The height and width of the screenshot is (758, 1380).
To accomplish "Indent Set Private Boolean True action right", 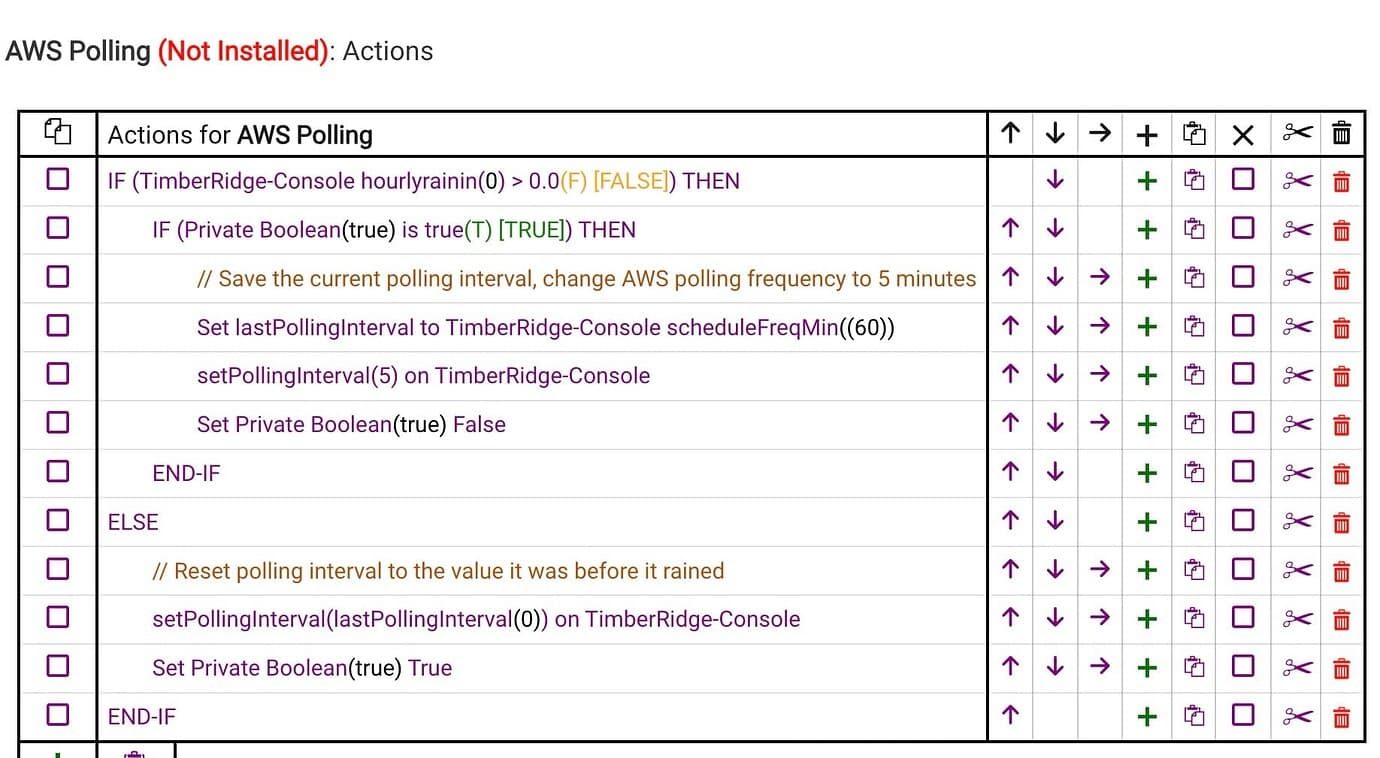I will 1100,667.
